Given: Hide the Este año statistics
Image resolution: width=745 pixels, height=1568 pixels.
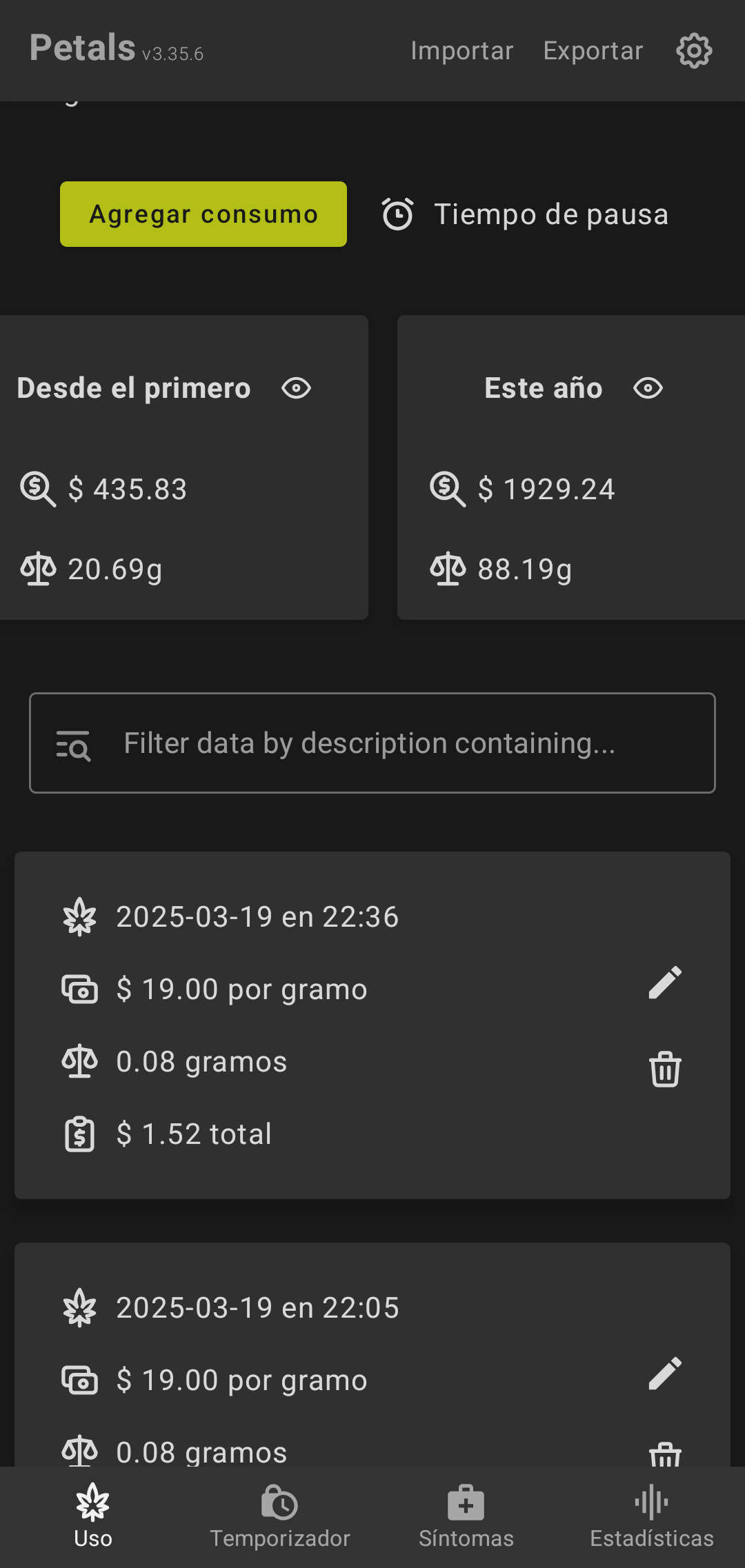Looking at the screenshot, I should click(648, 388).
